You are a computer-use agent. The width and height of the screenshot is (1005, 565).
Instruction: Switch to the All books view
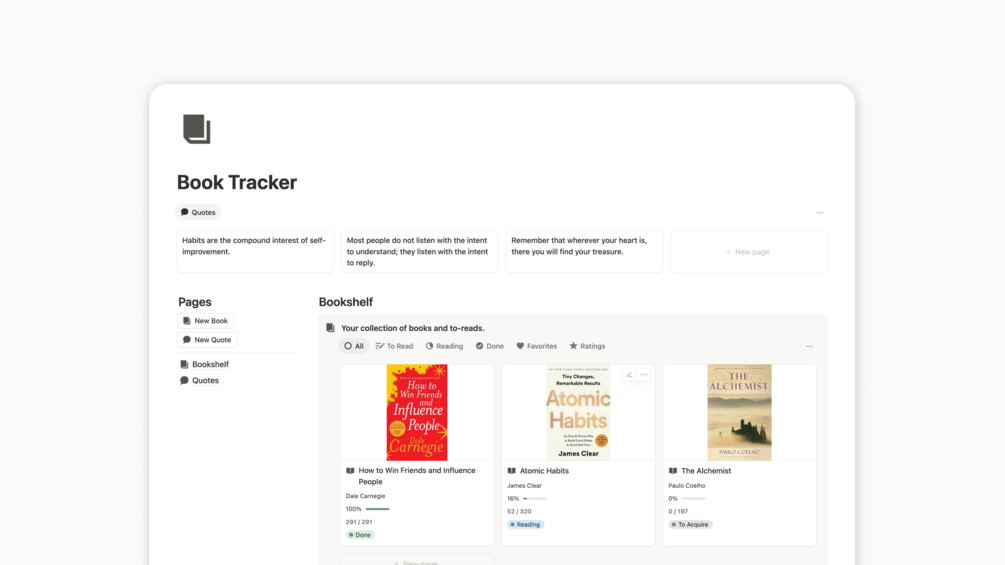pos(354,346)
